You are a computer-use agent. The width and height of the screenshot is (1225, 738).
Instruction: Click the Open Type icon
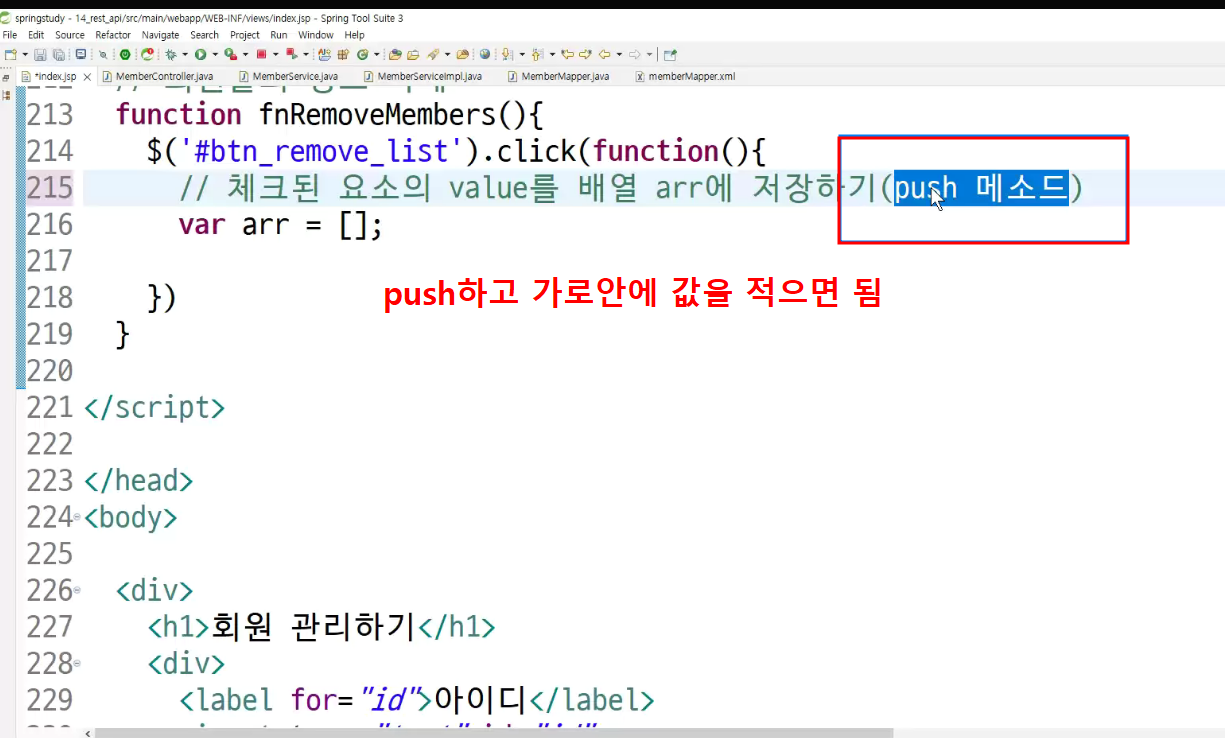click(394, 54)
